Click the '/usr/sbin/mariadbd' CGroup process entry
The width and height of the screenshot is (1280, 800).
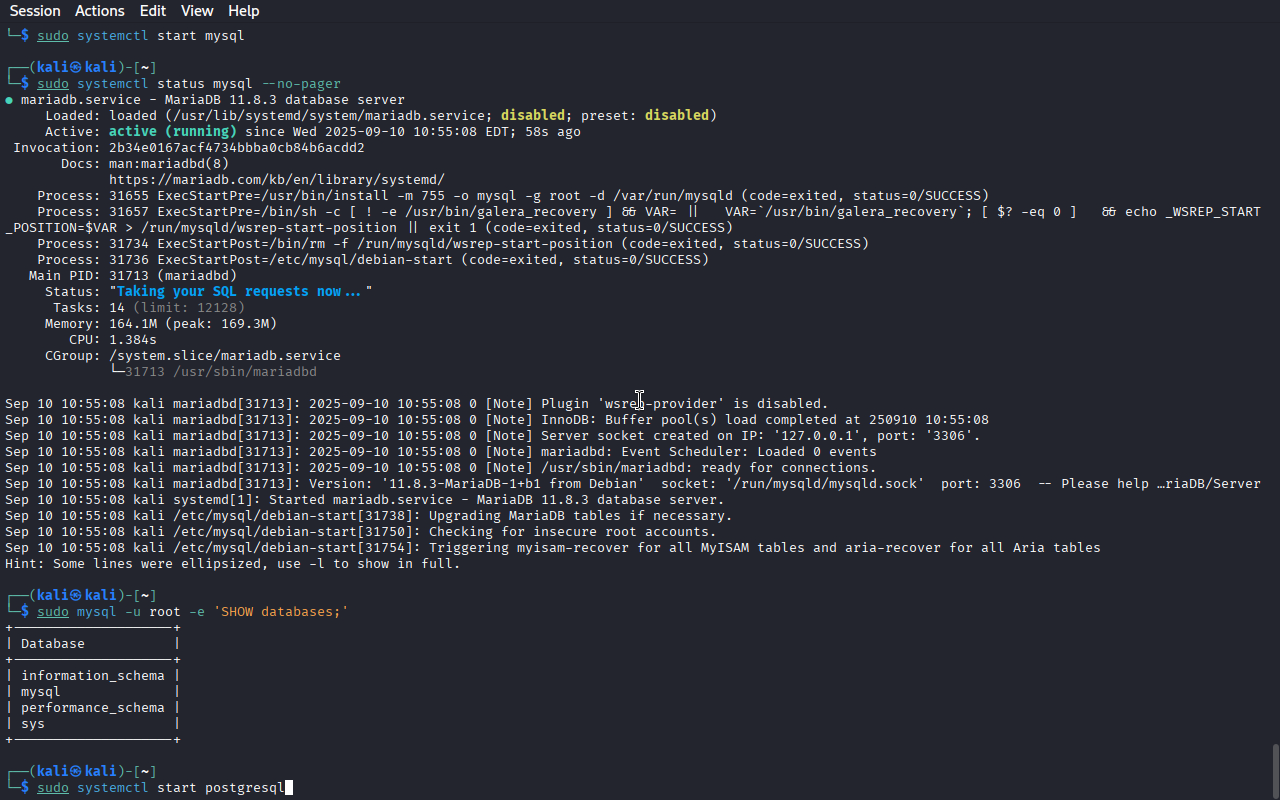tap(221, 372)
